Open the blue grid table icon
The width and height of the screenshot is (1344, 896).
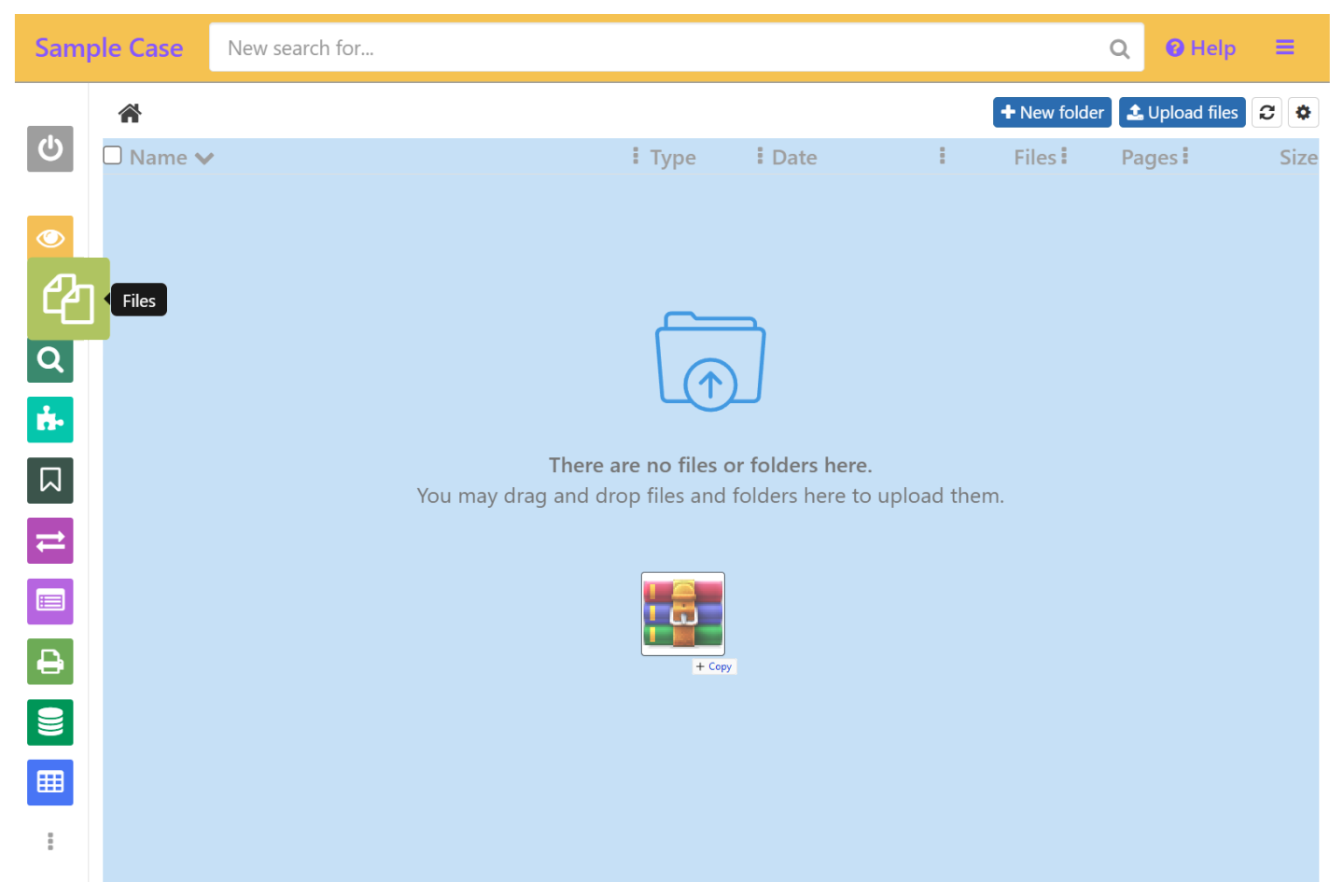(49, 782)
